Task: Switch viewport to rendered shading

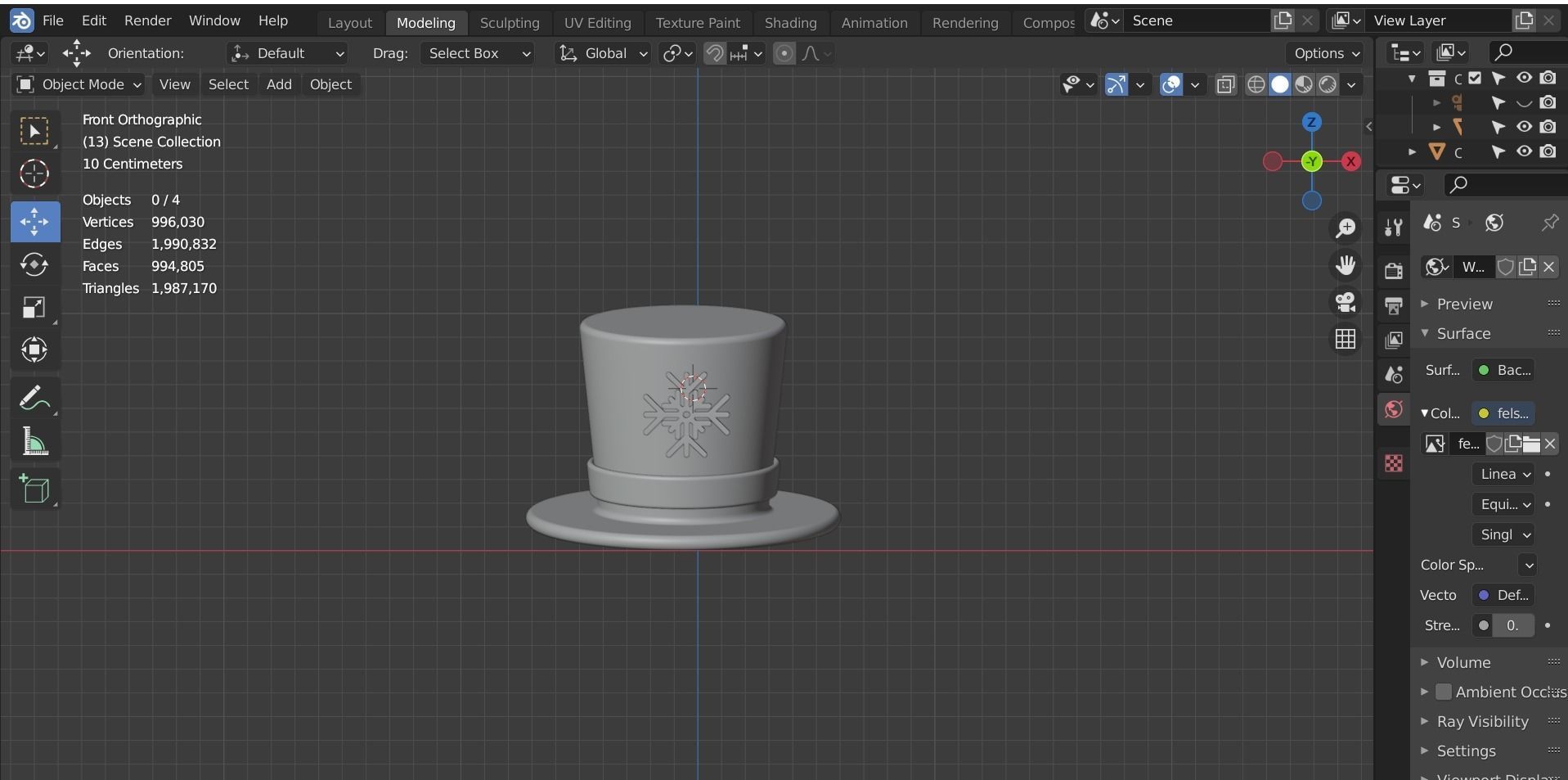Action: (1328, 84)
